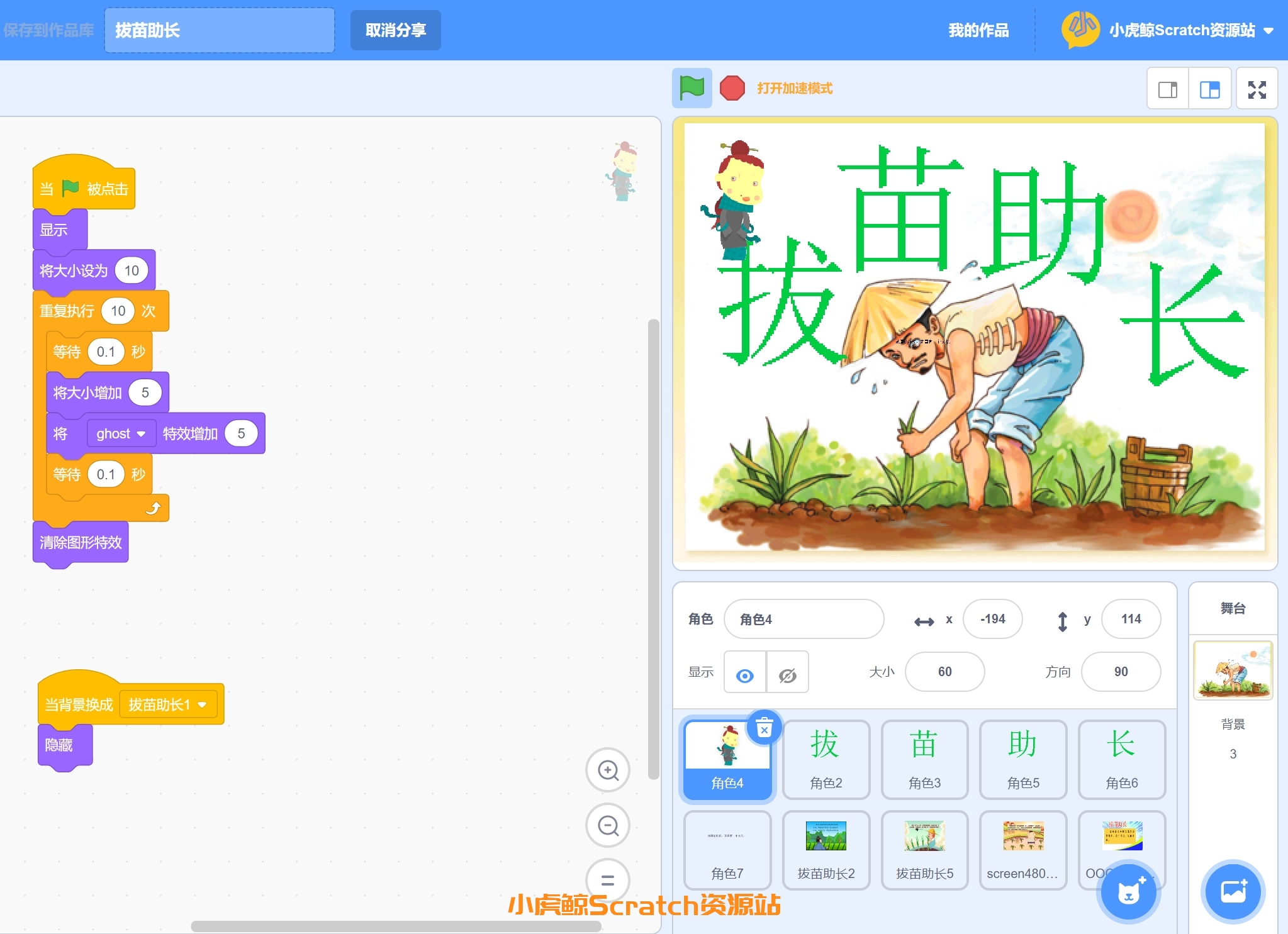This screenshot has width=1288, height=934.
Task: Select sprite 角色7 thumbnail
Action: 727,850
